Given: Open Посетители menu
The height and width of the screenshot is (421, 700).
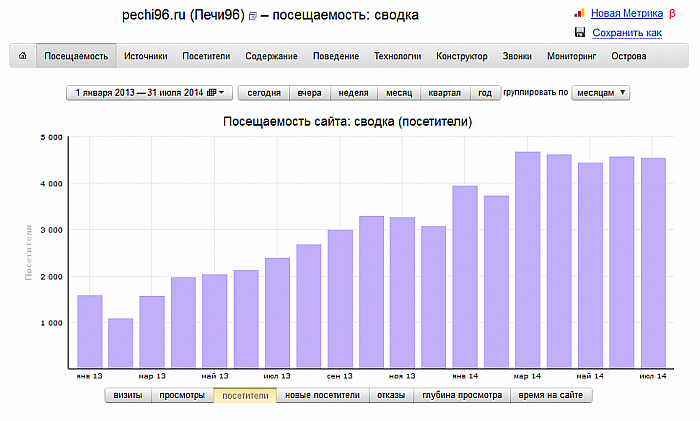Looking at the screenshot, I should tap(206, 56).
